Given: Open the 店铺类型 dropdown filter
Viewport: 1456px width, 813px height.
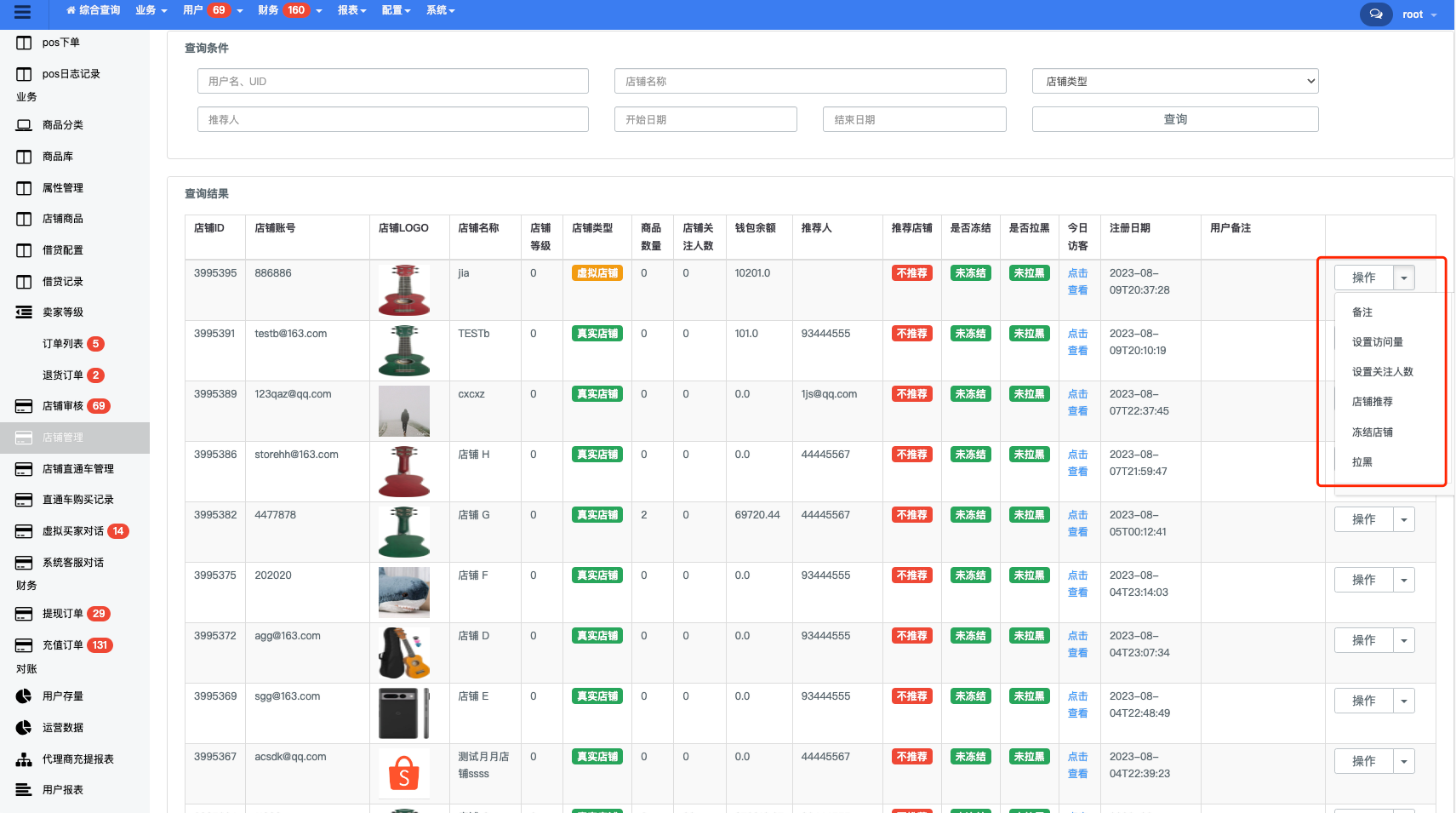Looking at the screenshot, I should coord(1175,81).
